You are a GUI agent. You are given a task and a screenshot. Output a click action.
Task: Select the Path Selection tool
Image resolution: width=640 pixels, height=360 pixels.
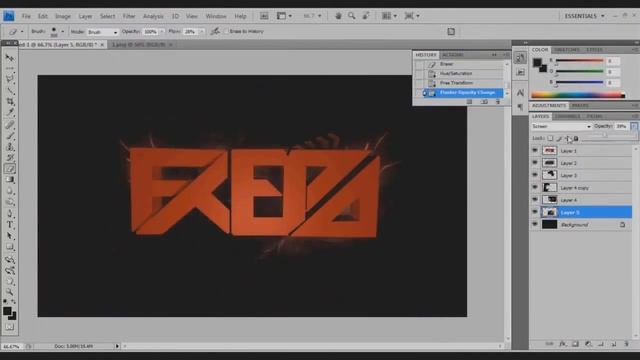(x=10, y=236)
